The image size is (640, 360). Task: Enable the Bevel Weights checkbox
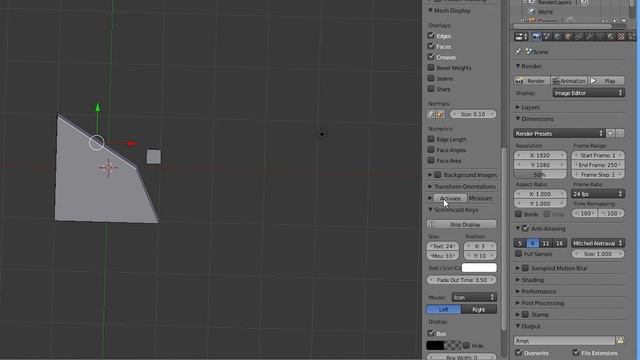[x=431, y=67]
